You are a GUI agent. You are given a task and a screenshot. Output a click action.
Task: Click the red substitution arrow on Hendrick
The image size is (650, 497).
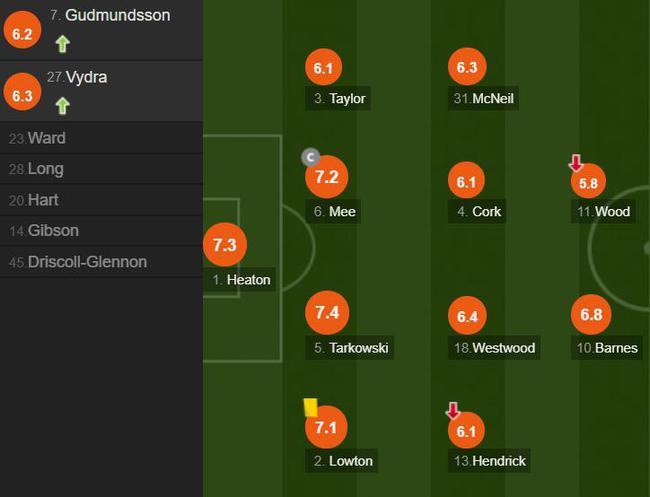pos(453,410)
